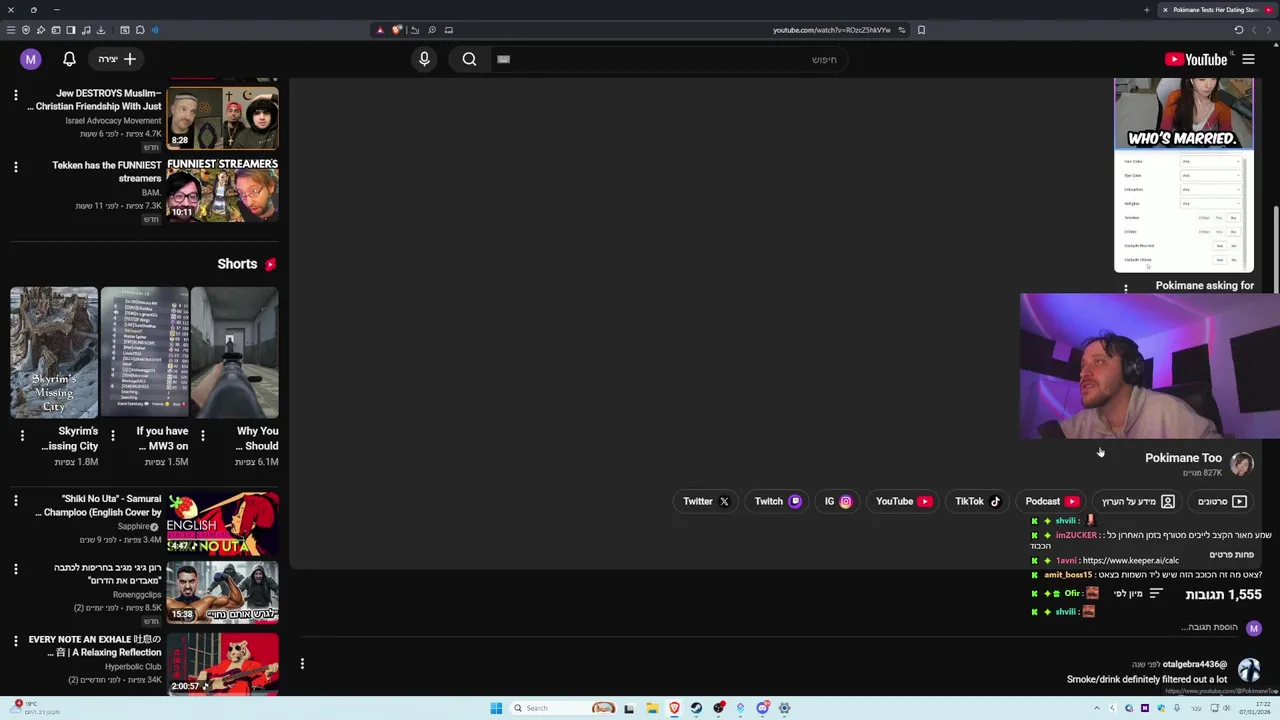Viewport: 1280px width, 720px height.
Task: Open the Hyperbolic Club channel name
Action: 133,667
